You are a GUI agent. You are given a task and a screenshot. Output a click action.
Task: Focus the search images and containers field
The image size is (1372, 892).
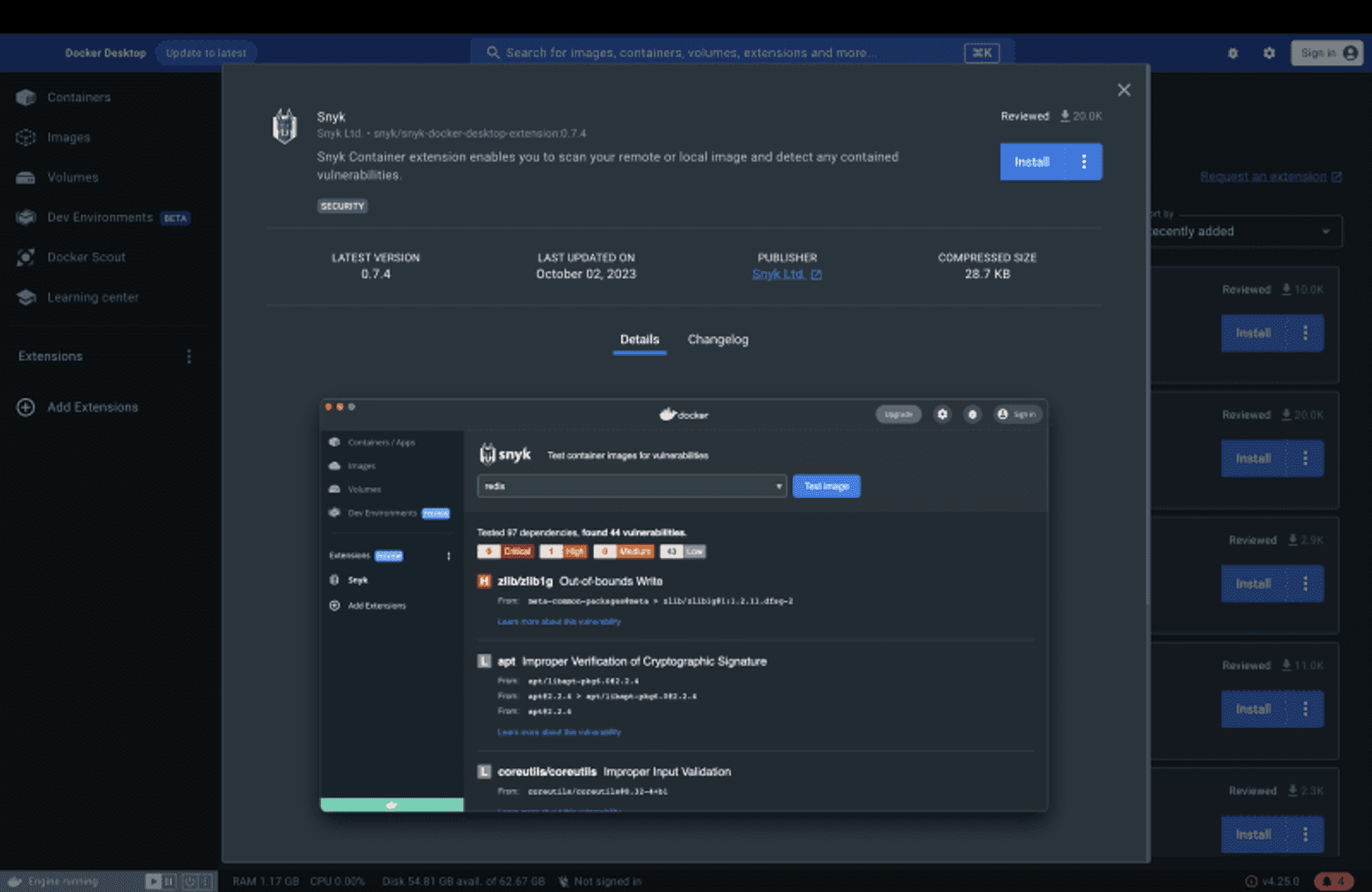coord(741,53)
